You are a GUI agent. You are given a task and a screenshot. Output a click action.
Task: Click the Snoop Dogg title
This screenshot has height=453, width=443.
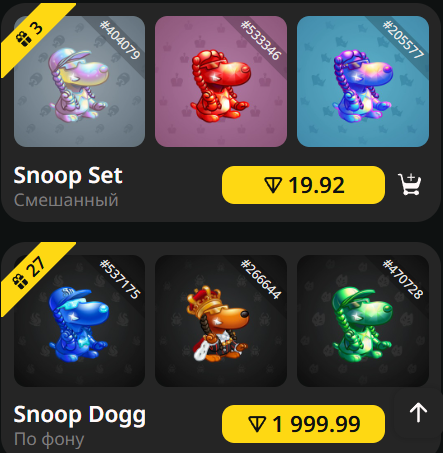(x=80, y=415)
